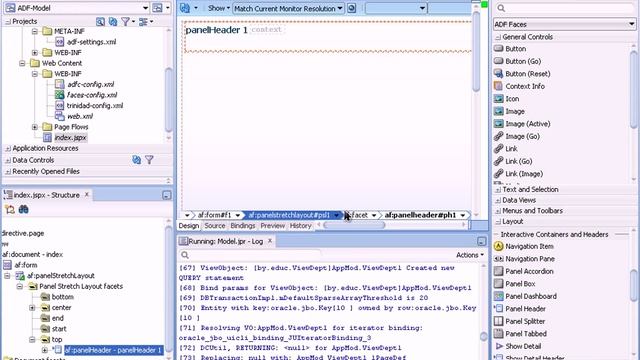This screenshot has height=360, width=640.
Task: Open the af:form#f1 breadcrumb dropdown arrow
Action: pos(238,215)
